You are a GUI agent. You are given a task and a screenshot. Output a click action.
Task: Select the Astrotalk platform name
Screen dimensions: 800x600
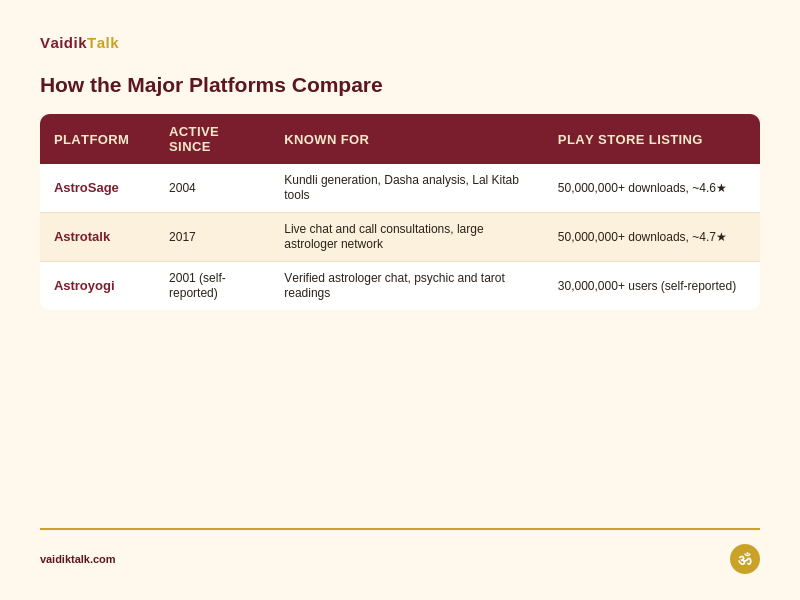82,237
